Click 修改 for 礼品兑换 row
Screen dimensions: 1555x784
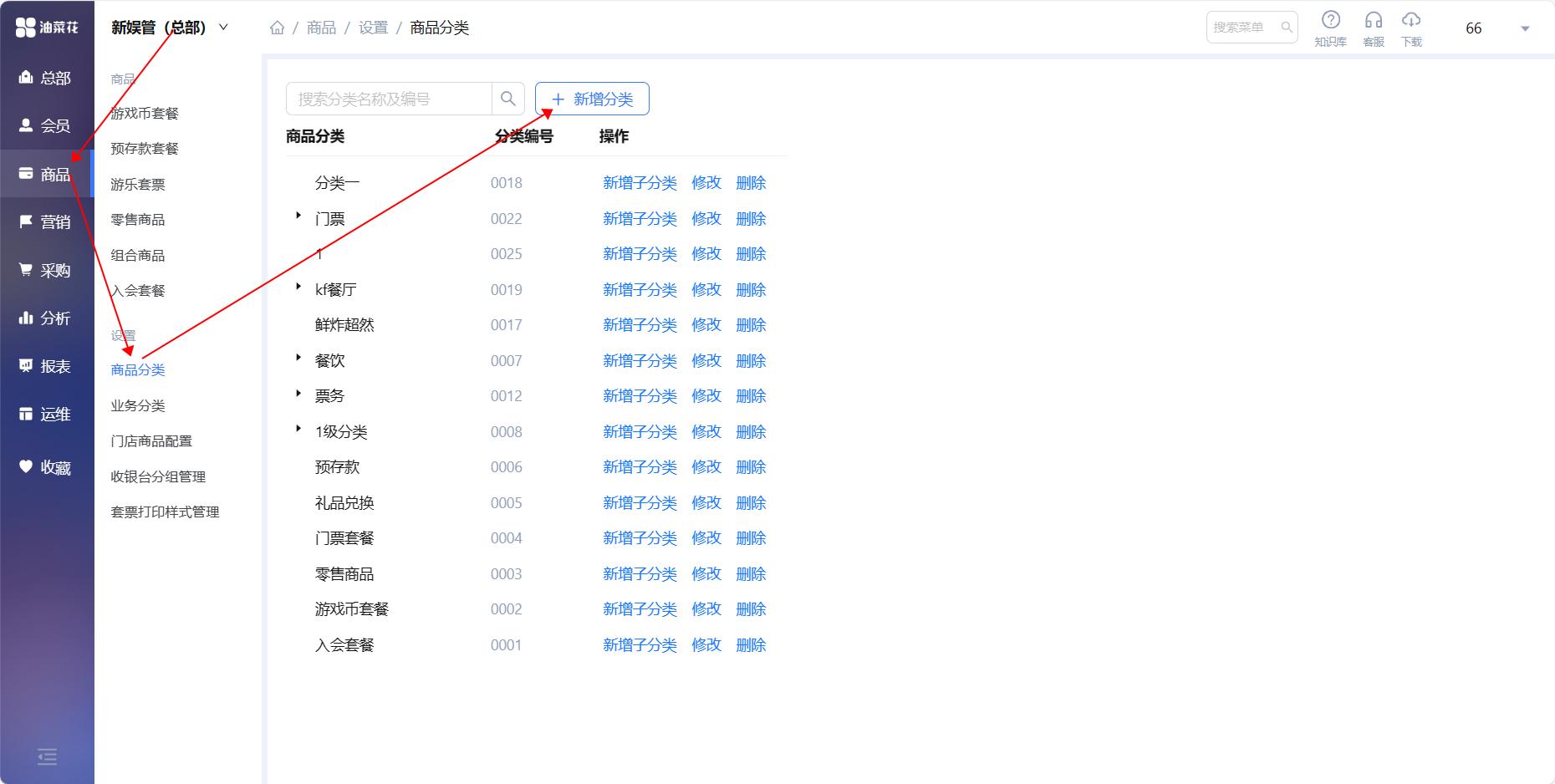(706, 502)
